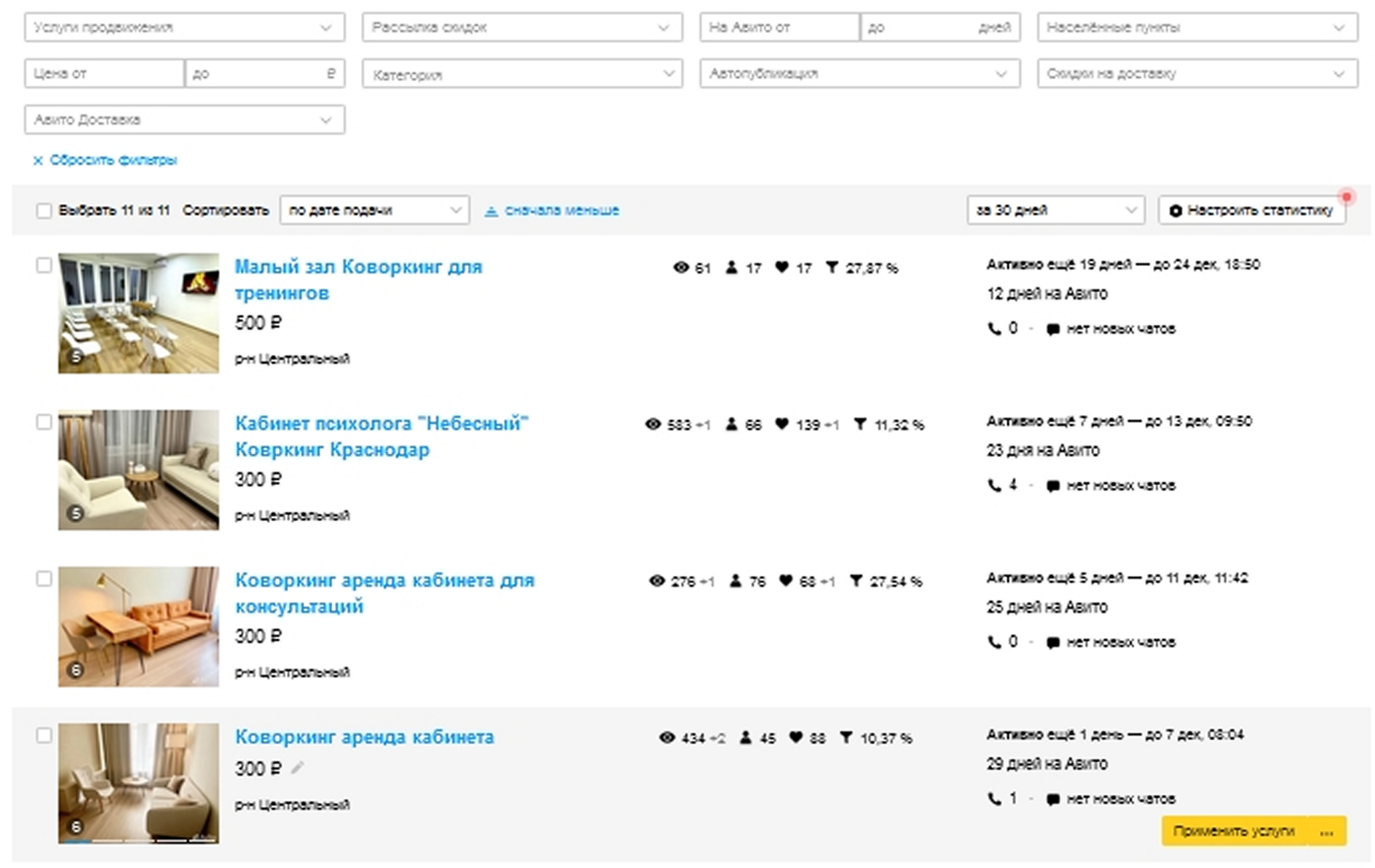The height and width of the screenshot is (868, 1375).
Task: Expand the Категория filter dropdown
Action: [522, 74]
